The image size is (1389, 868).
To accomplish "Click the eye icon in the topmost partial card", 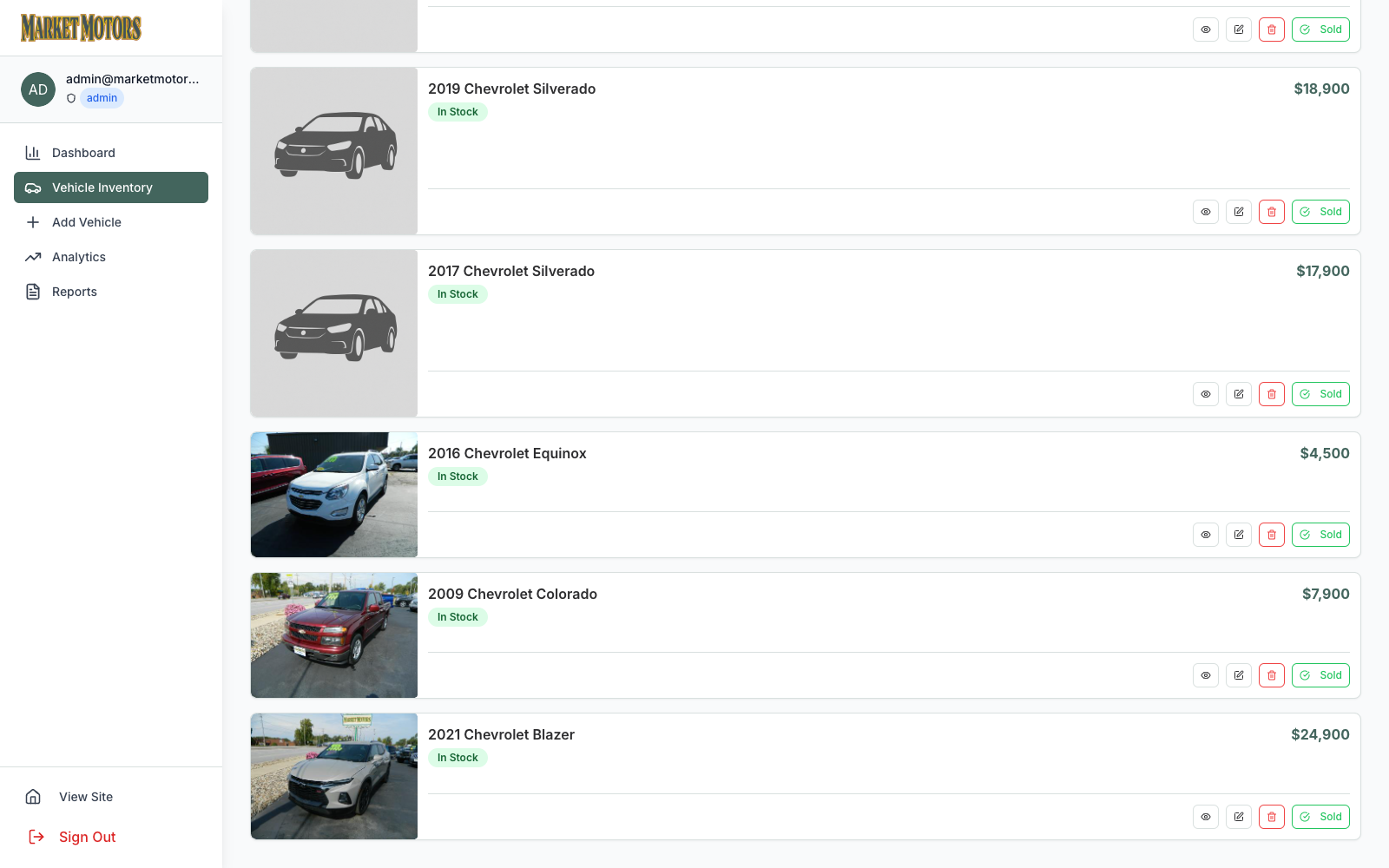I will tap(1206, 30).
